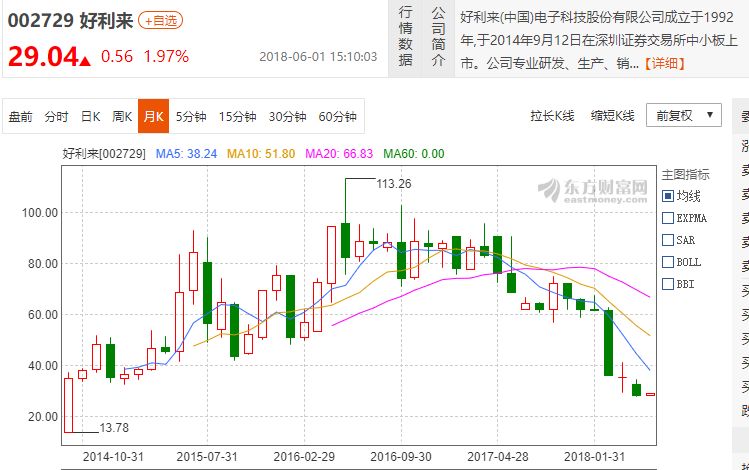Enable the EXPMA indicator checkbox
The image size is (749, 470).
668,217
